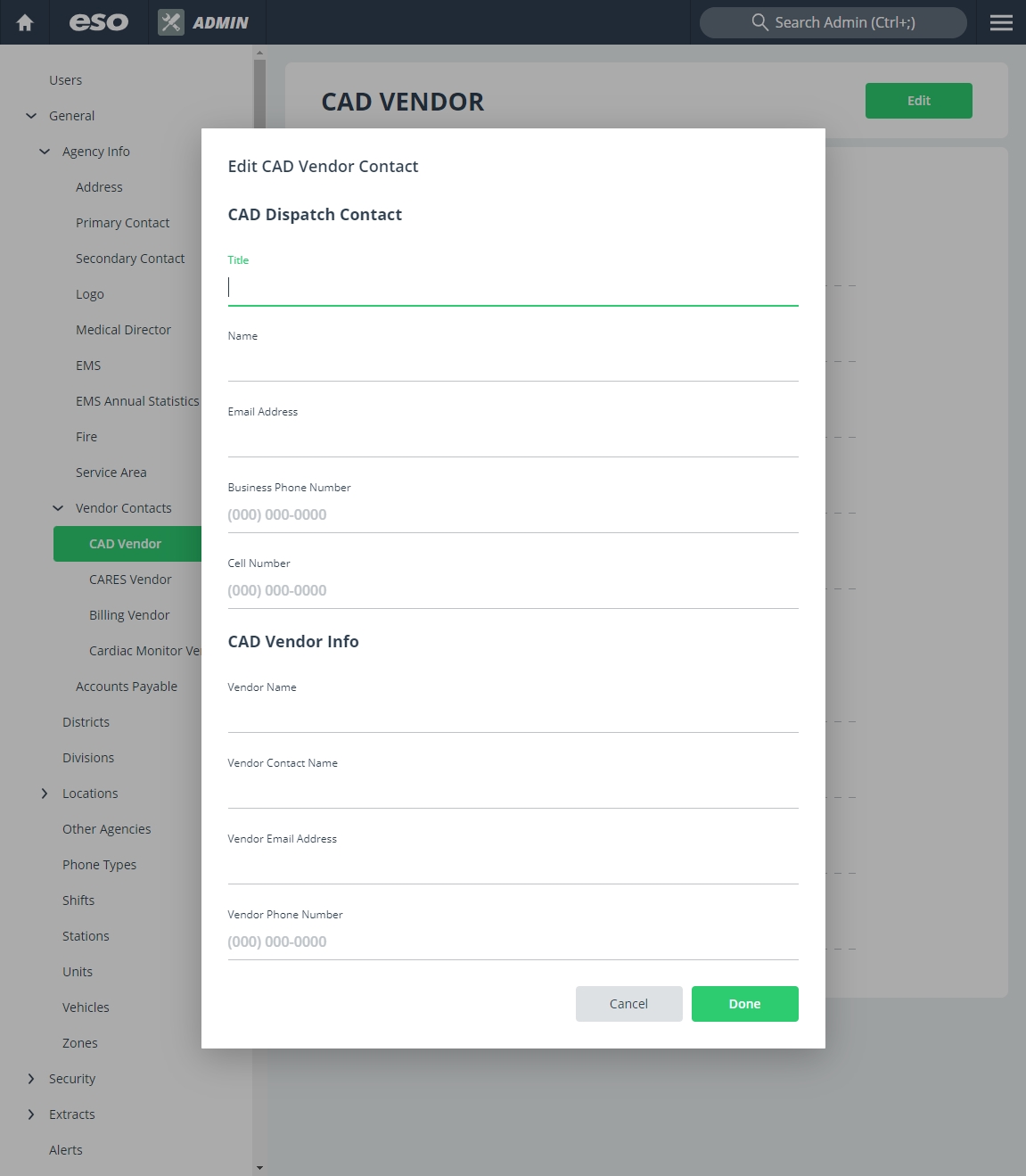Open the hamburger menu
Screen dimensions: 1026x1176
(1001, 22)
